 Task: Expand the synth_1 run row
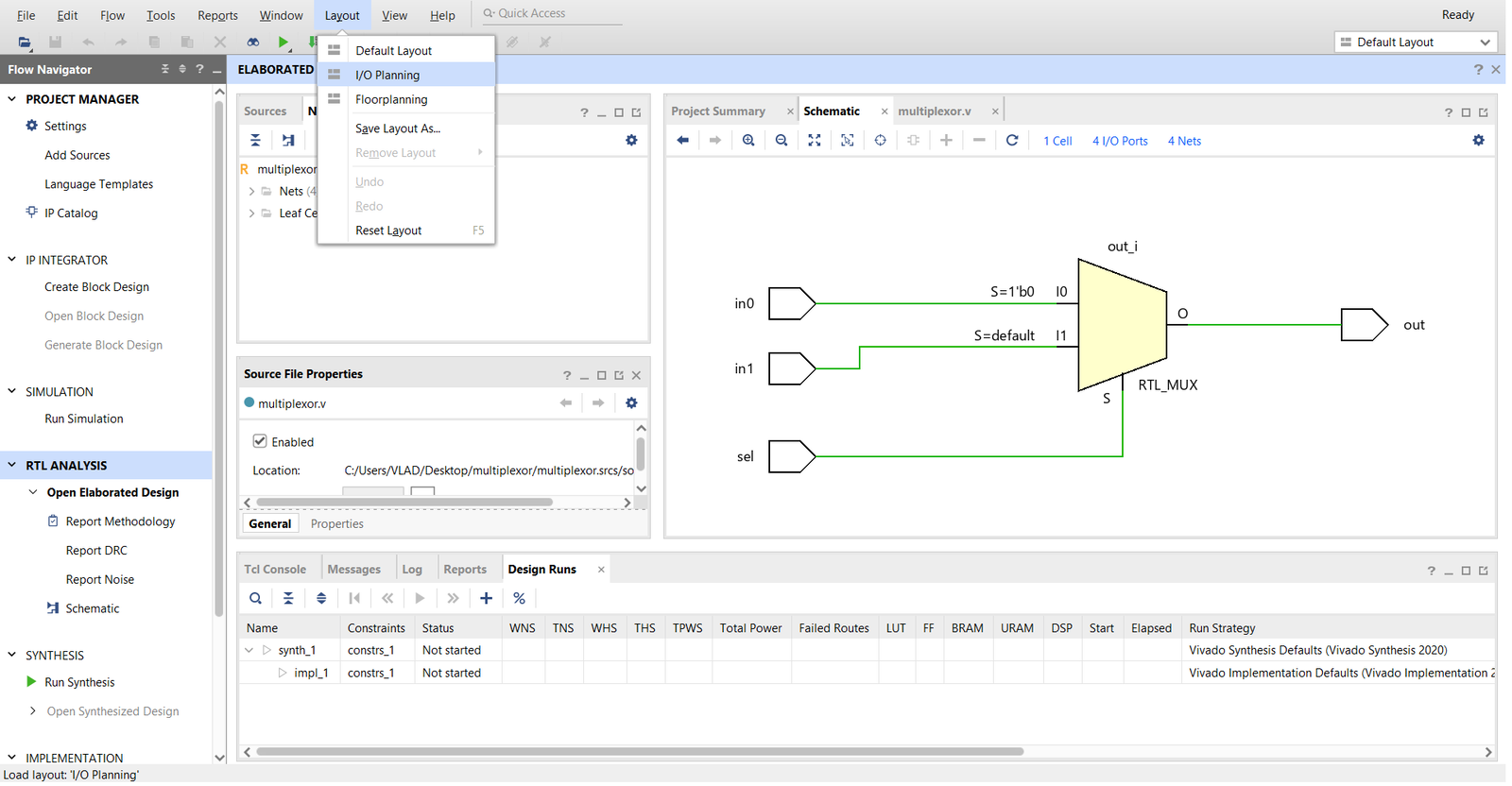(249, 651)
